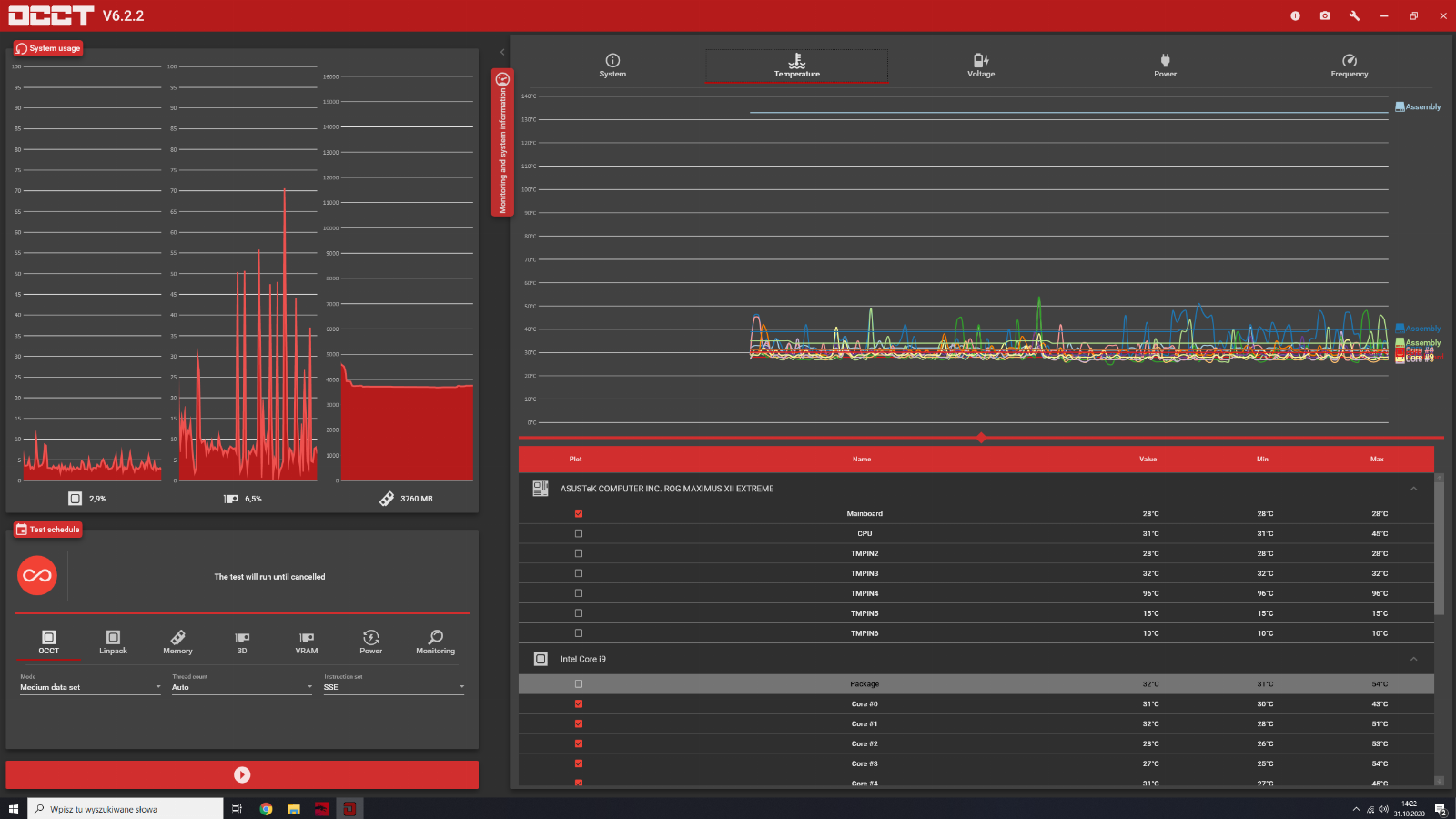Check the TMPIN2 plot checkbox
The image size is (1456, 819).
pos(579,553)
